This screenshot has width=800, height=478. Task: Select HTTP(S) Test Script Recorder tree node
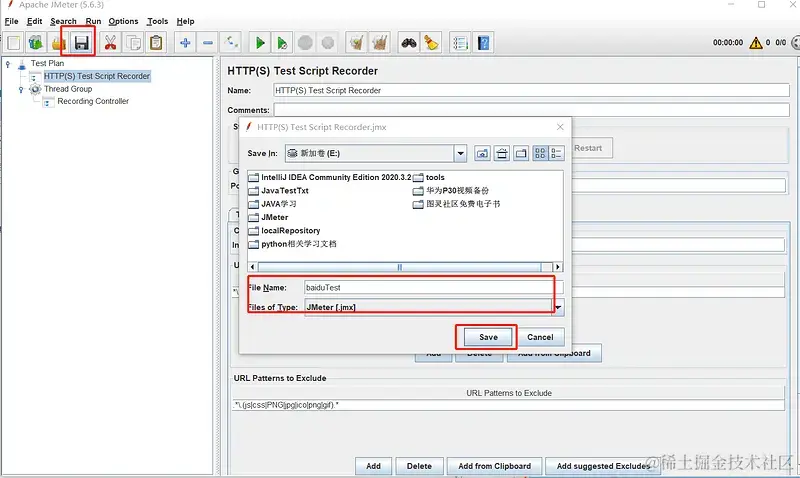click(x=97, y=76)
